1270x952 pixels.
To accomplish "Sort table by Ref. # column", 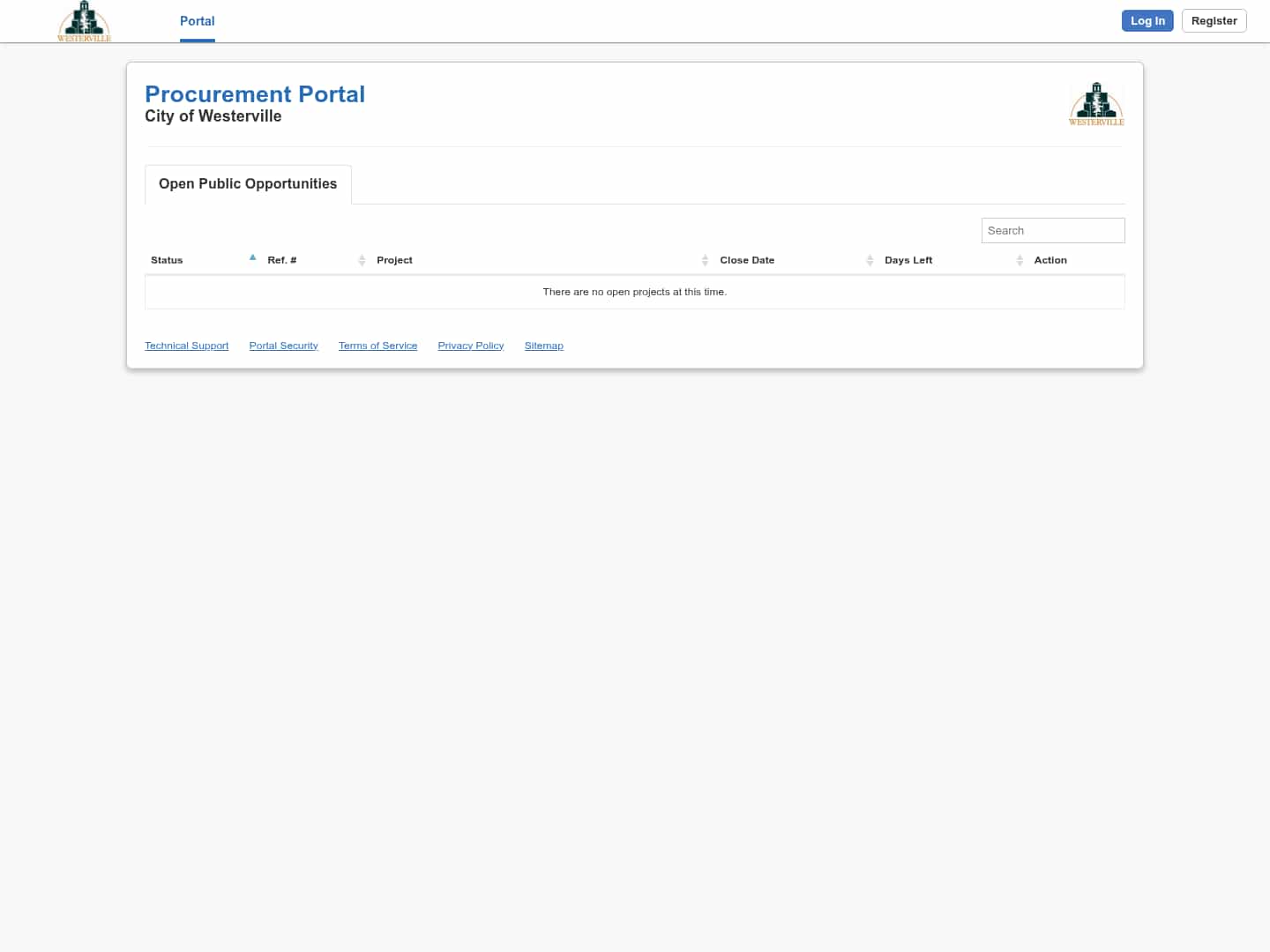I will point(317,260).
